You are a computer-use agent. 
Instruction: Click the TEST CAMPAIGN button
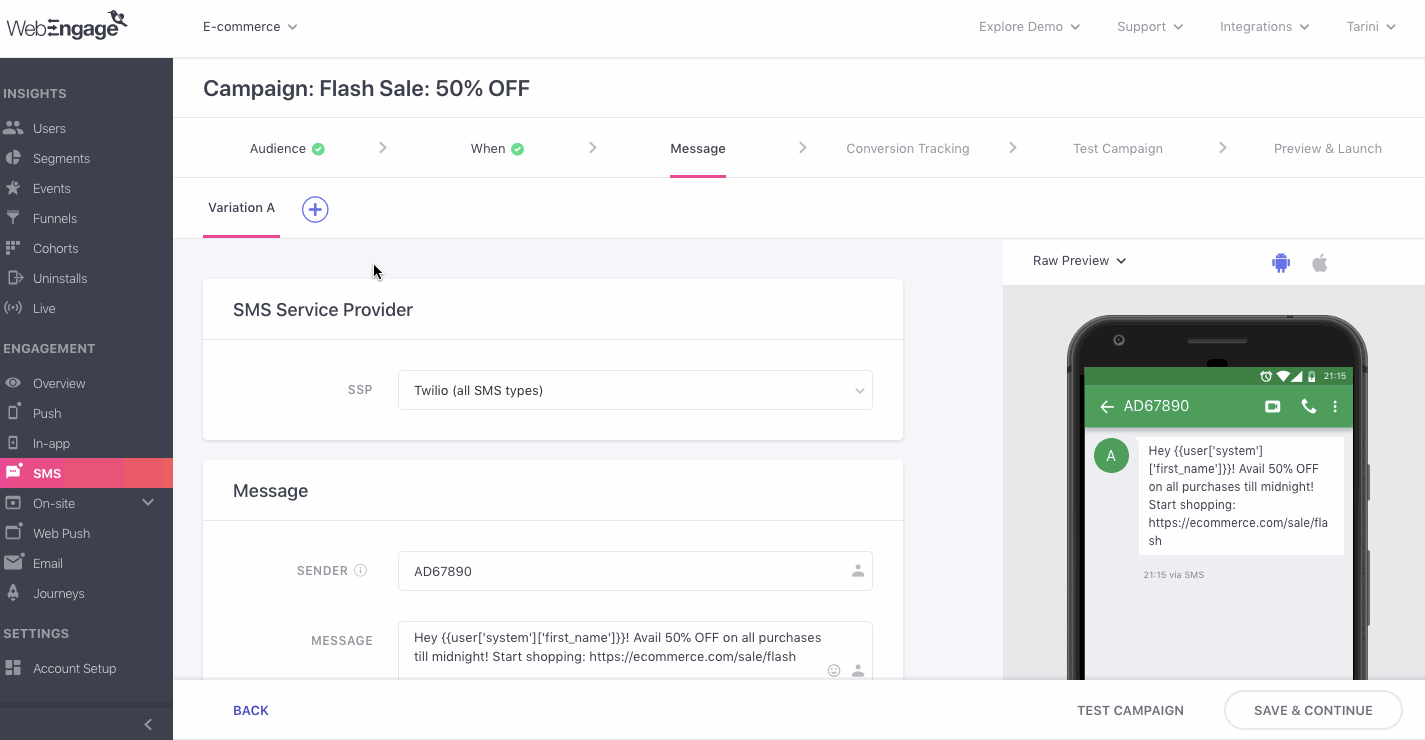click(1130, 710)
